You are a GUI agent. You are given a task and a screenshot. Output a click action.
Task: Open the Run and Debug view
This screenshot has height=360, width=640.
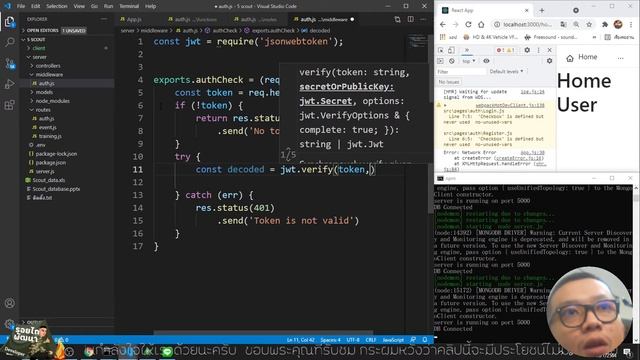9,84
